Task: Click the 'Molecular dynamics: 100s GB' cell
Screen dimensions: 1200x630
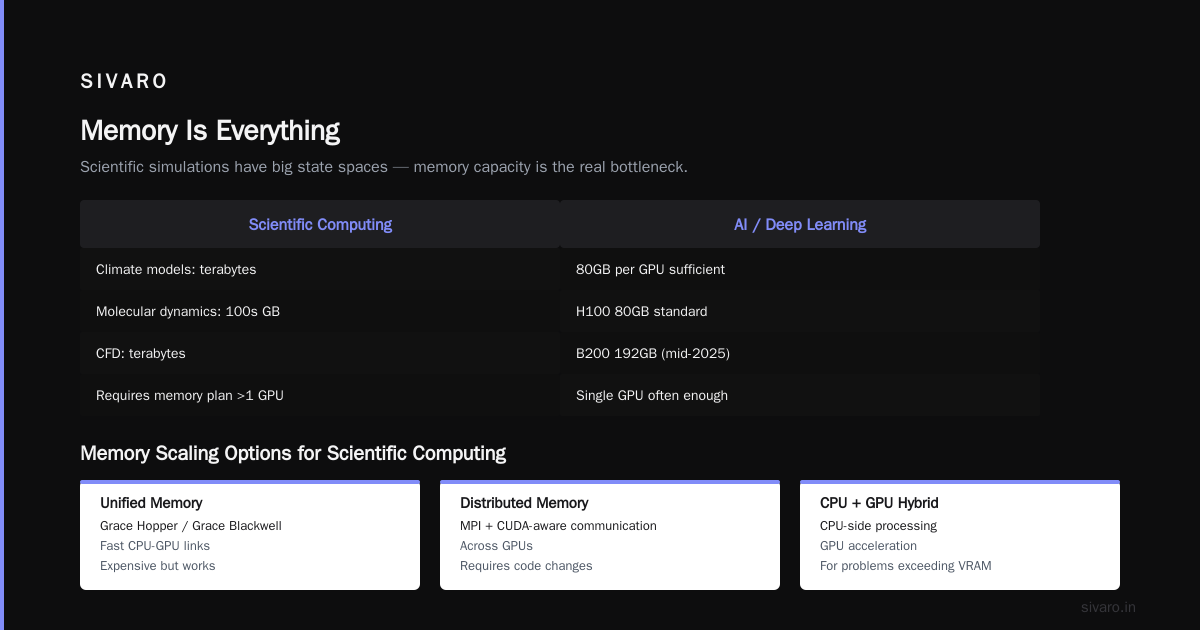Action: [x=320, y=311]
